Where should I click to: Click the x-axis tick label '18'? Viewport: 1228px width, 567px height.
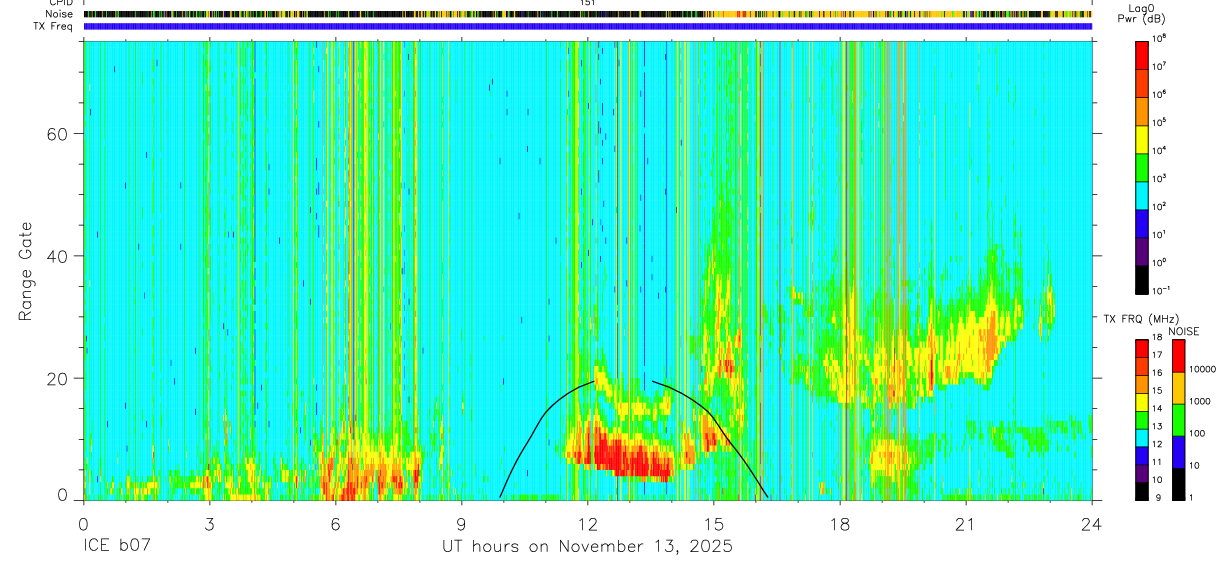[x=840, y=524]
